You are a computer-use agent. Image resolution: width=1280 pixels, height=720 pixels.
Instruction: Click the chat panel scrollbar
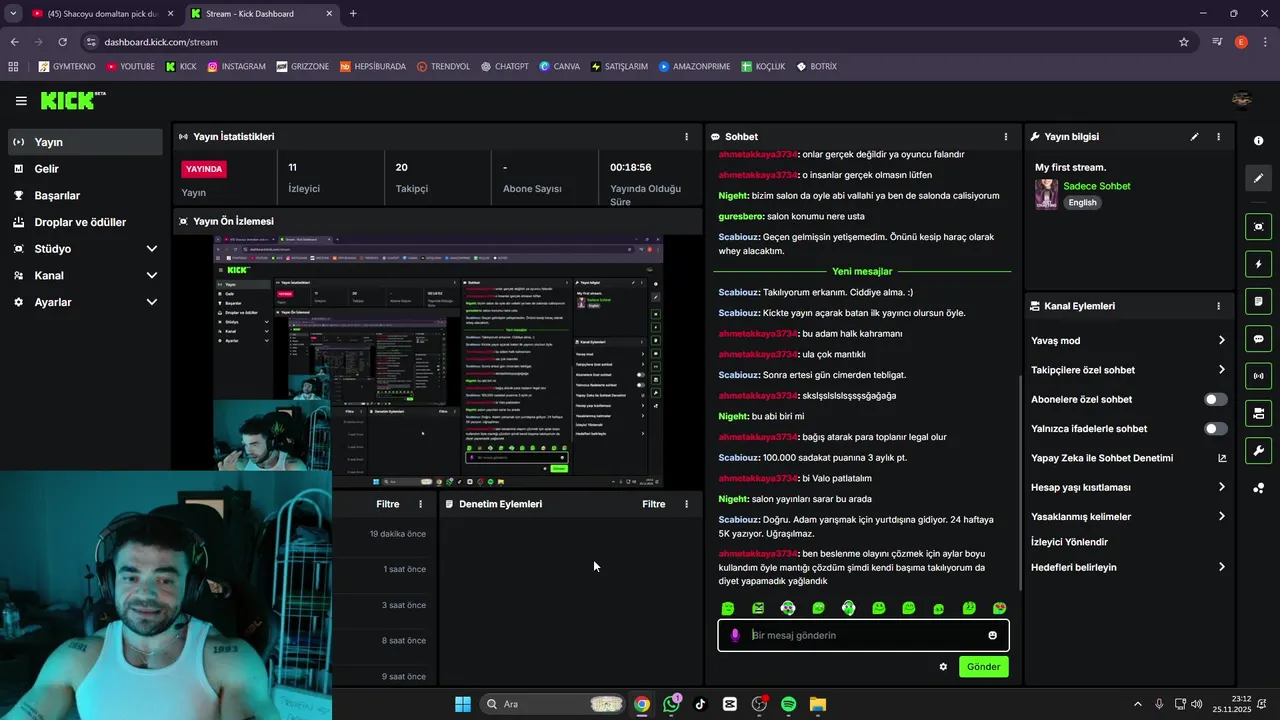tap(1019, 482)
